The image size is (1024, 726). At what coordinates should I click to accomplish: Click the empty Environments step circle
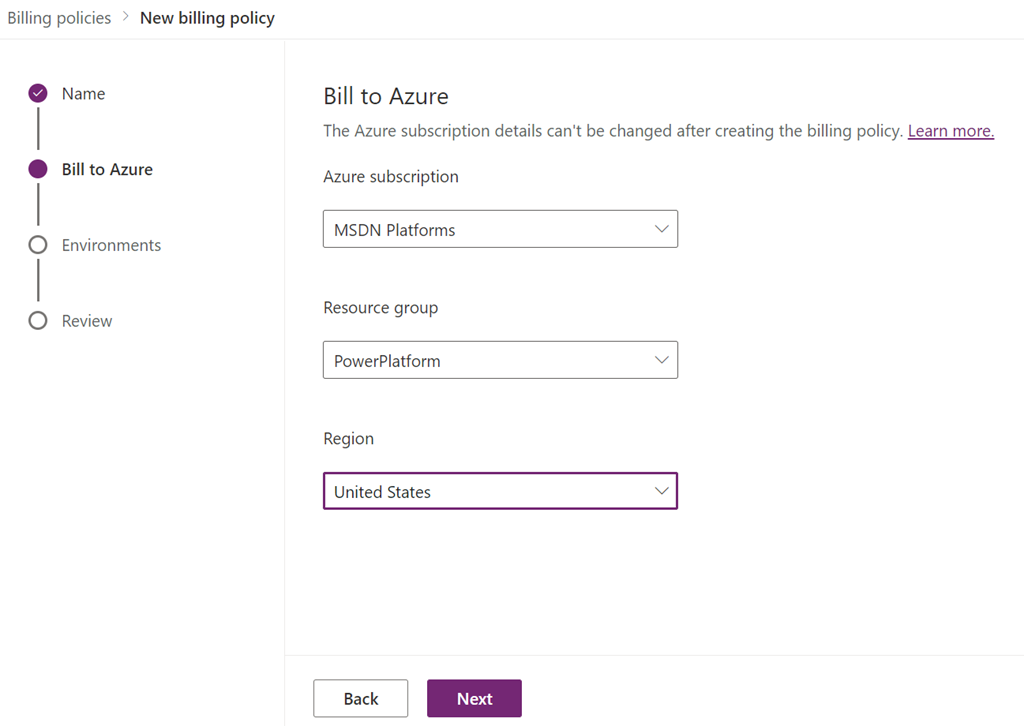click(38, 245)
